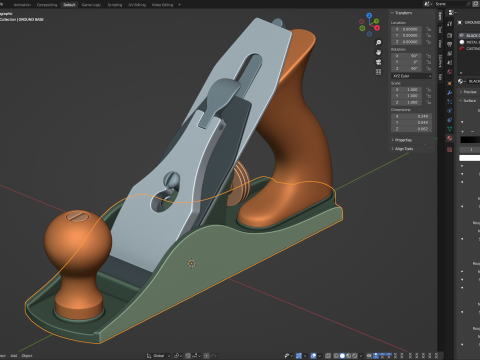Image resolution: width=480 pixels, height=360 pixels.
Task: Open the Object Constraints tab
Action: [450, 120]
